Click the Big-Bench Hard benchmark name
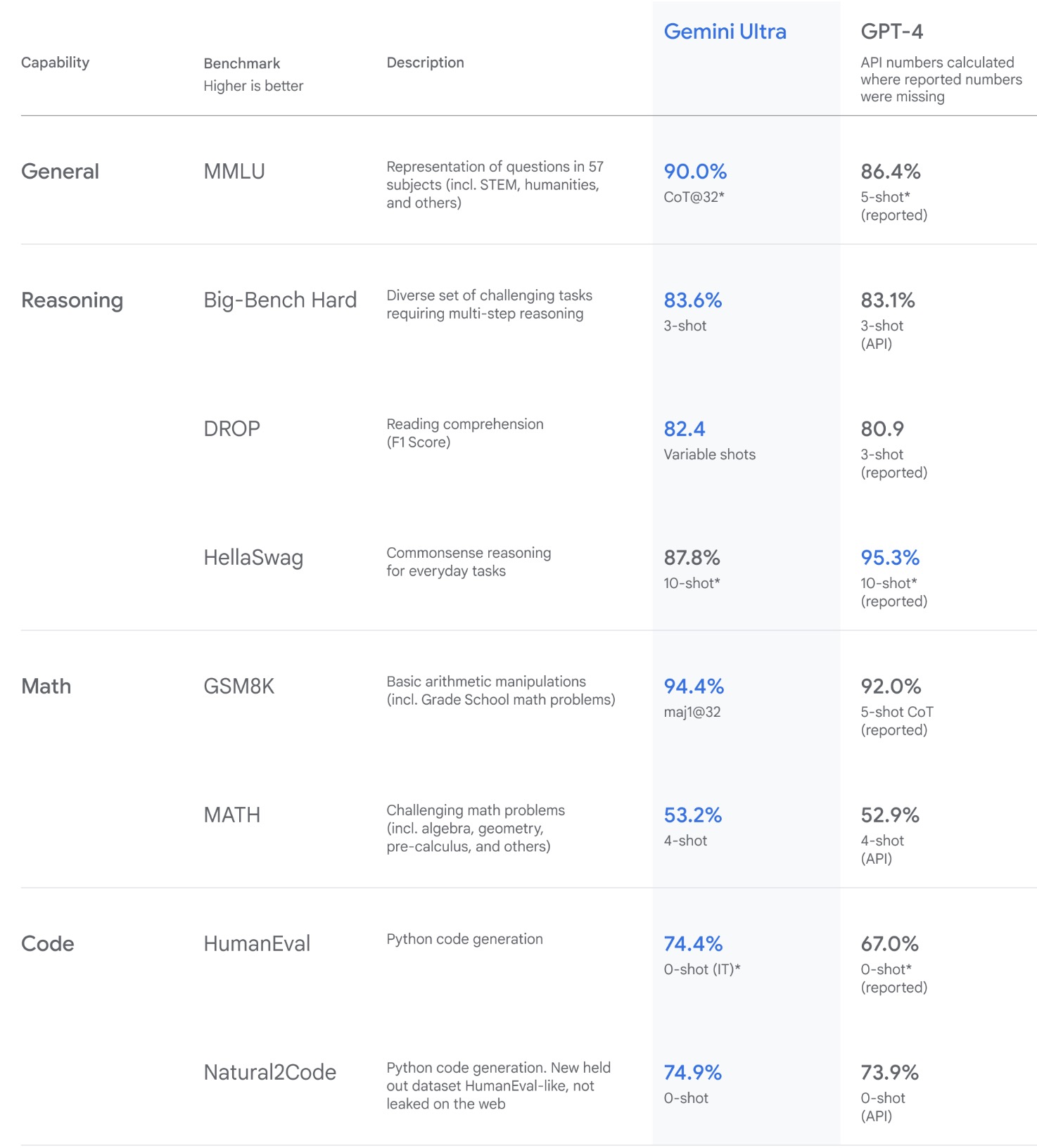 pyautogui.click(x=280, y=300)
